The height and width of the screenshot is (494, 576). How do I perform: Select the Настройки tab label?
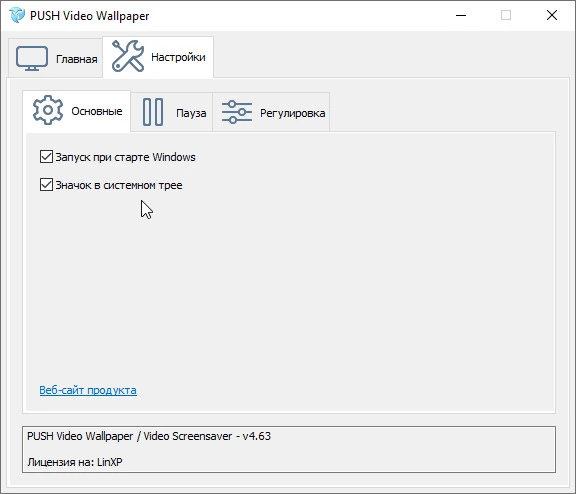178,57
